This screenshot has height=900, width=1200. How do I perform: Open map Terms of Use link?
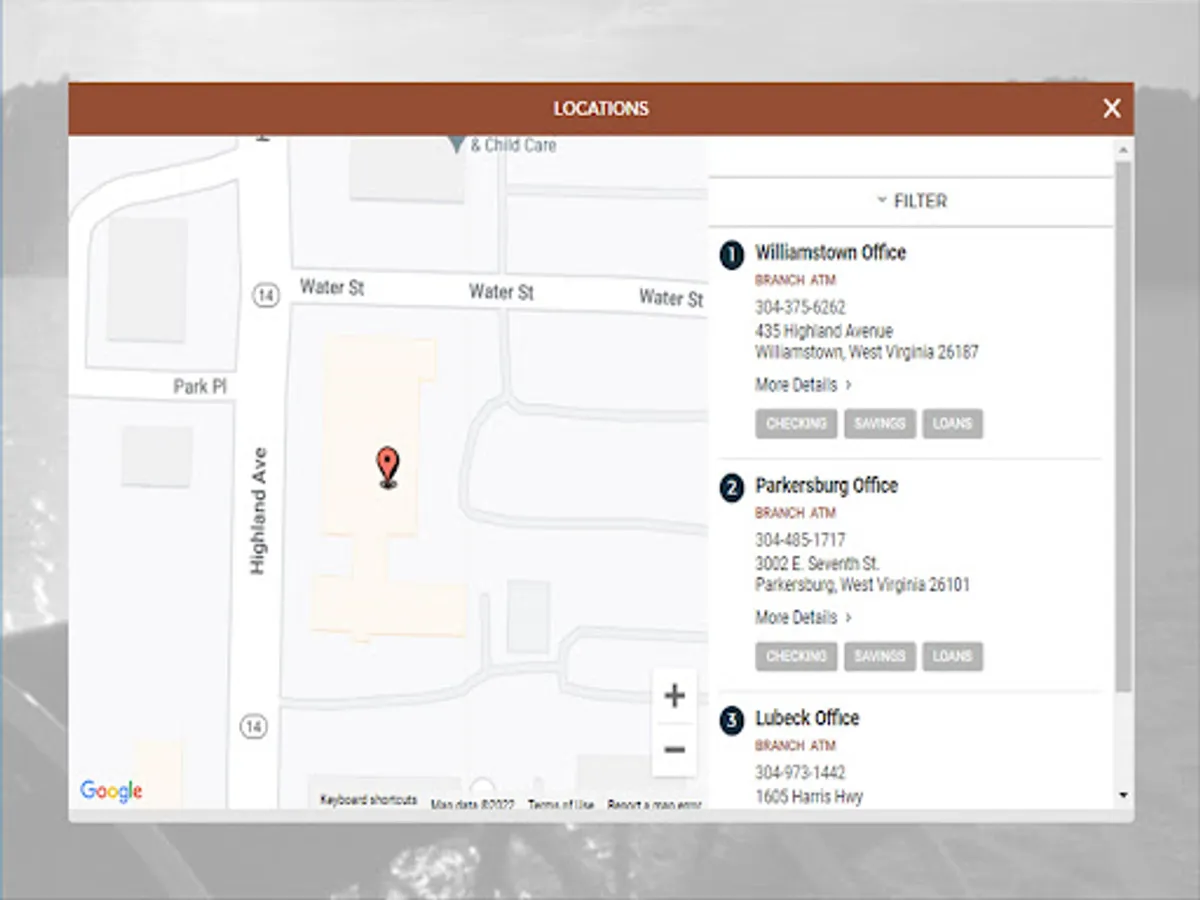click(x=560, y=805)
